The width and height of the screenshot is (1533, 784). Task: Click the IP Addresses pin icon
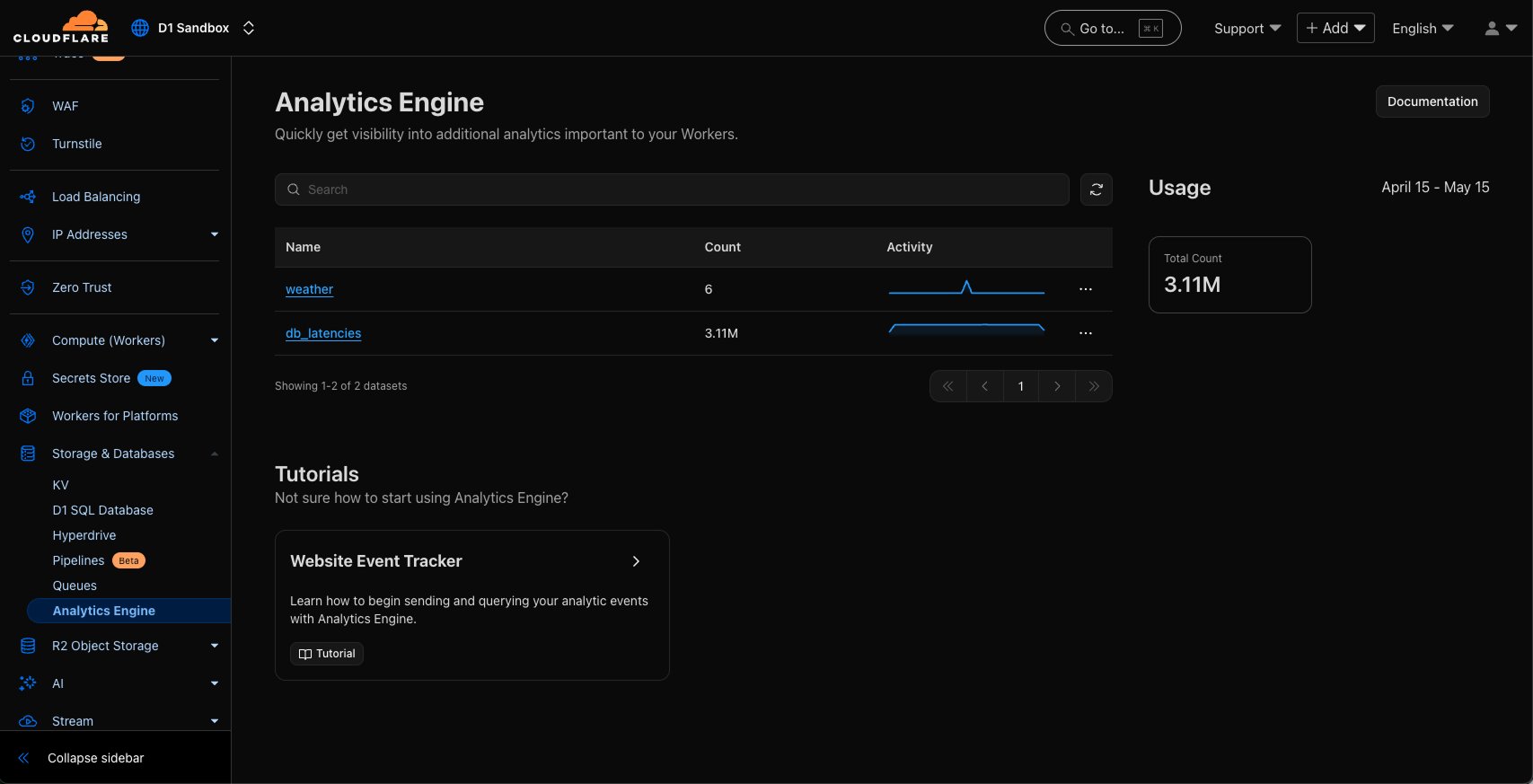point(28,234)
